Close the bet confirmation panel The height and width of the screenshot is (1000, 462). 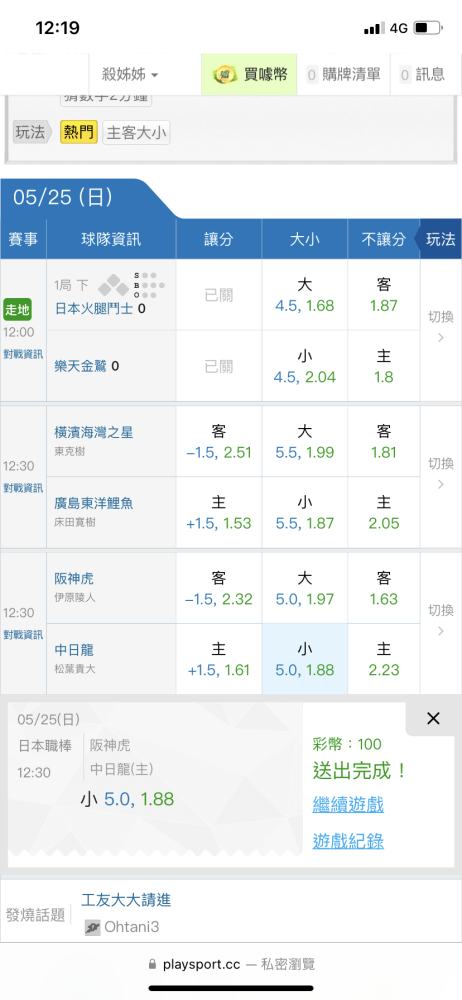click(433, 719)
